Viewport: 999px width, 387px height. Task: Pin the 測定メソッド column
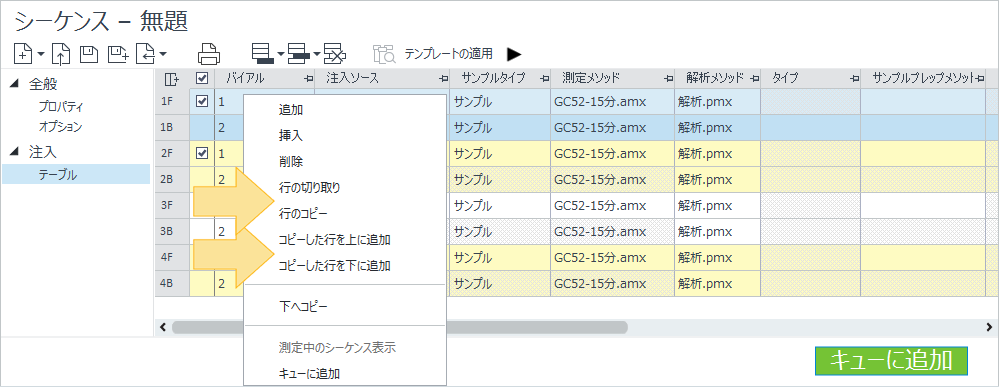tap(668, 78)
